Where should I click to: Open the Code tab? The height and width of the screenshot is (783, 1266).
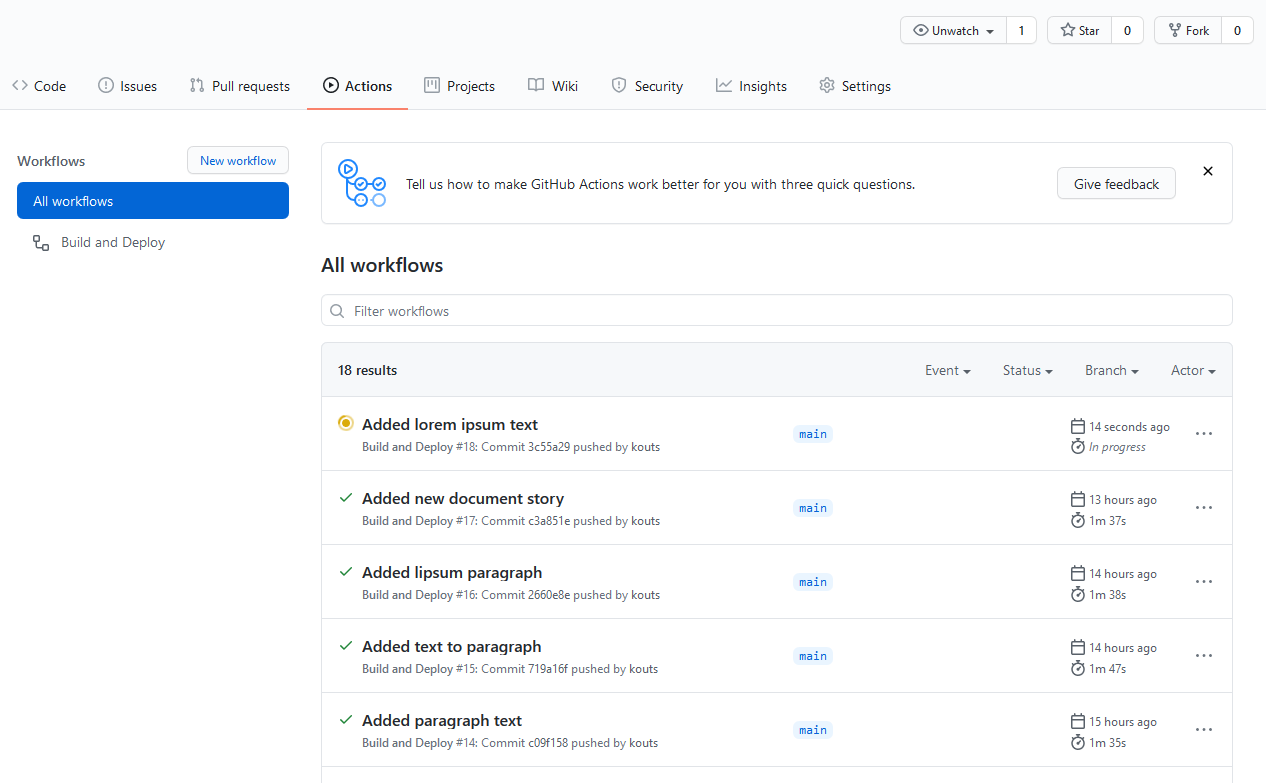click(x=39, y=86)
